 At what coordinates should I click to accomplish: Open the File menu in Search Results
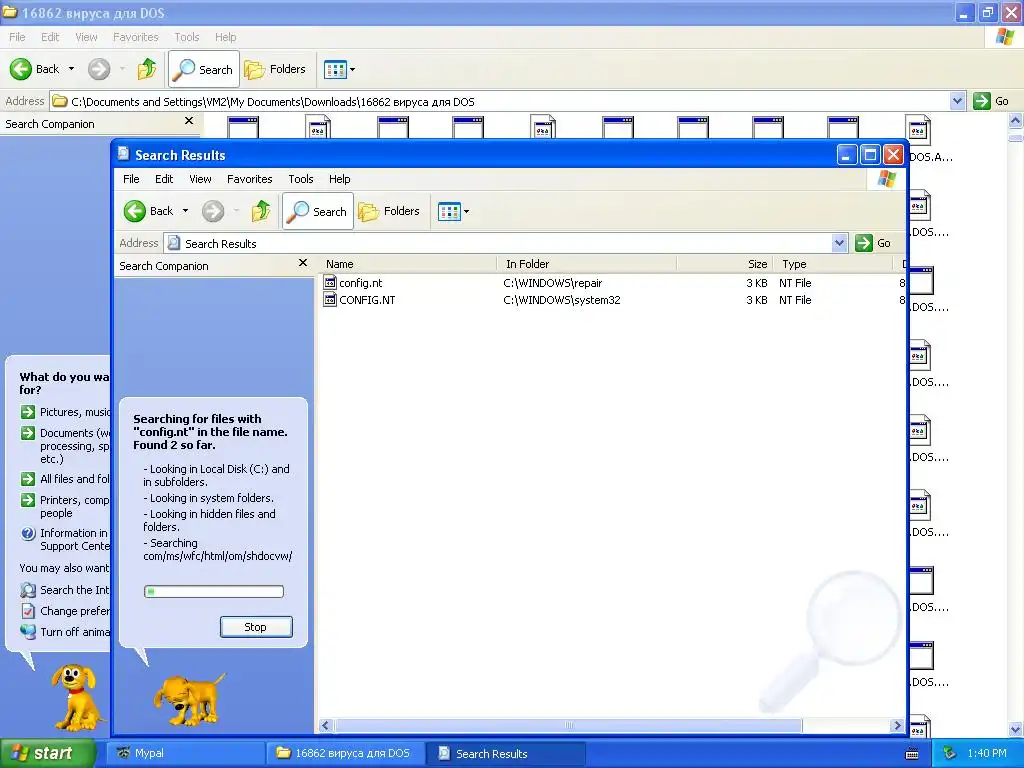tap(131, 179)
